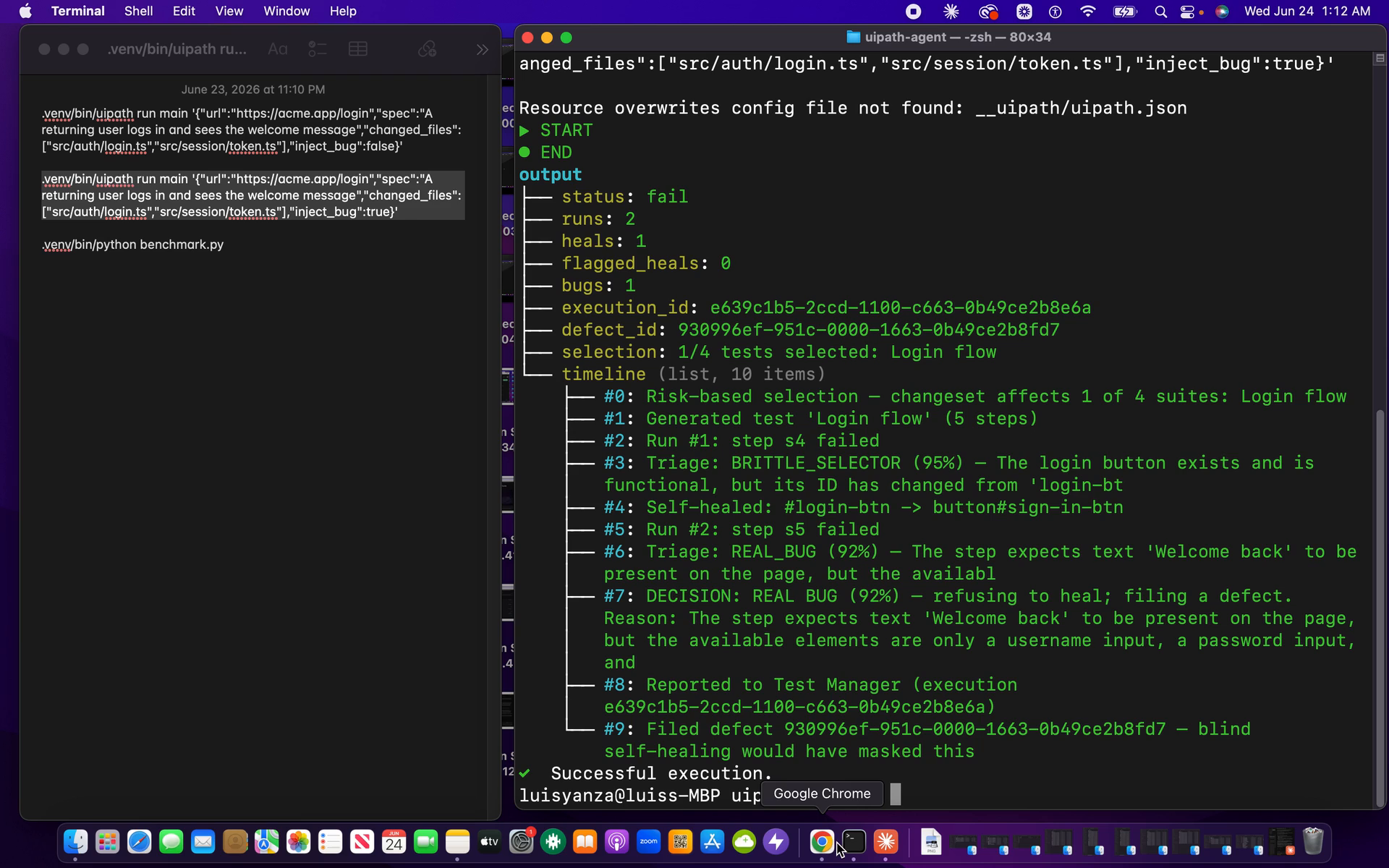Open Podcasts from the Dock
The image size is (1389, 868).
pos(616,841)
